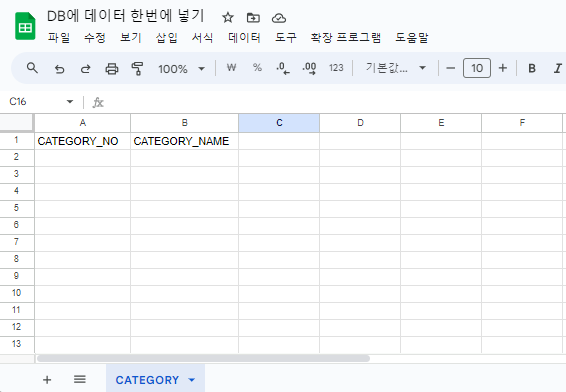Click the move to folder icon

(x=253, y=17)
